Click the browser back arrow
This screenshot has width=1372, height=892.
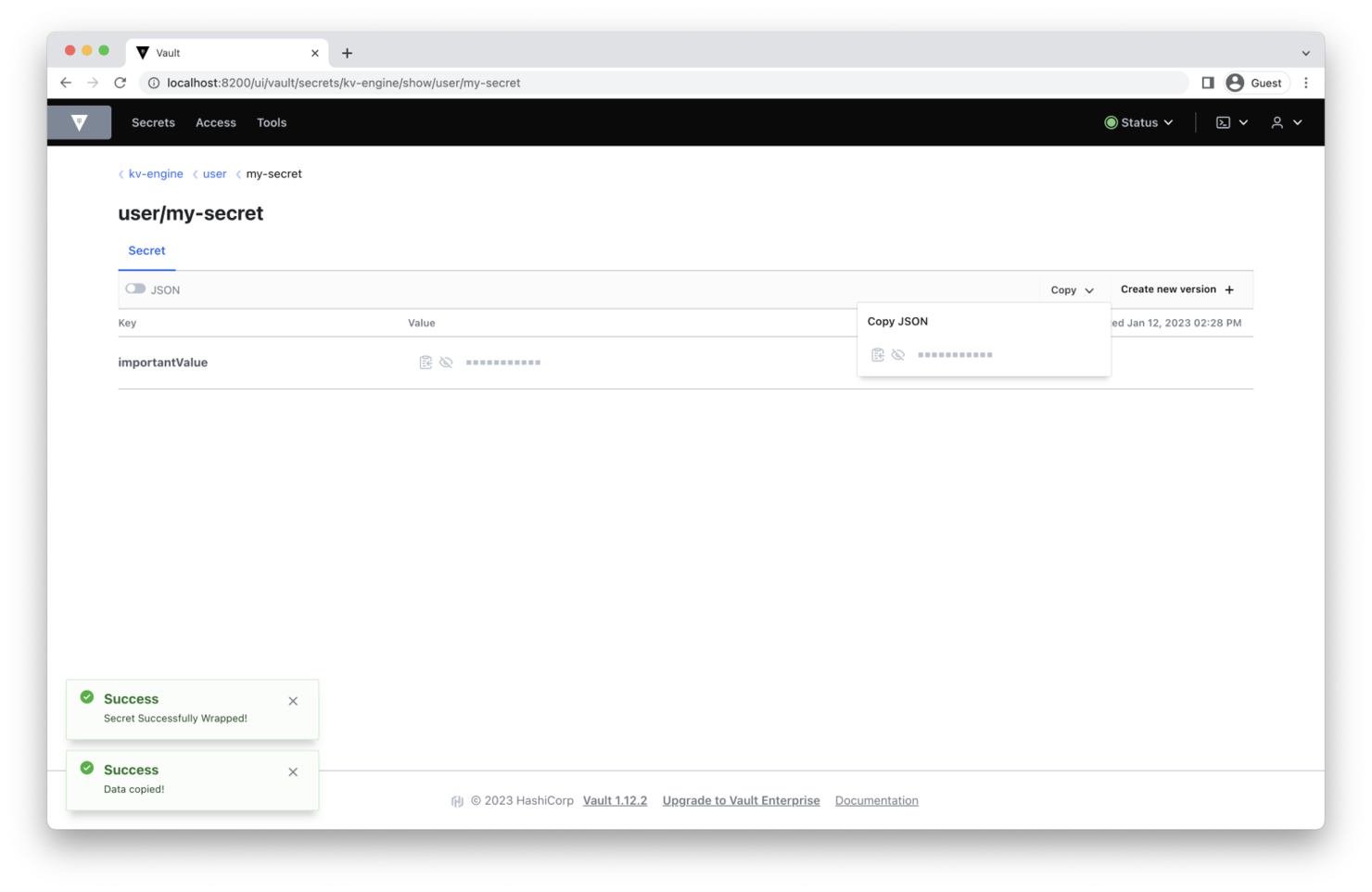pos(65,82)
